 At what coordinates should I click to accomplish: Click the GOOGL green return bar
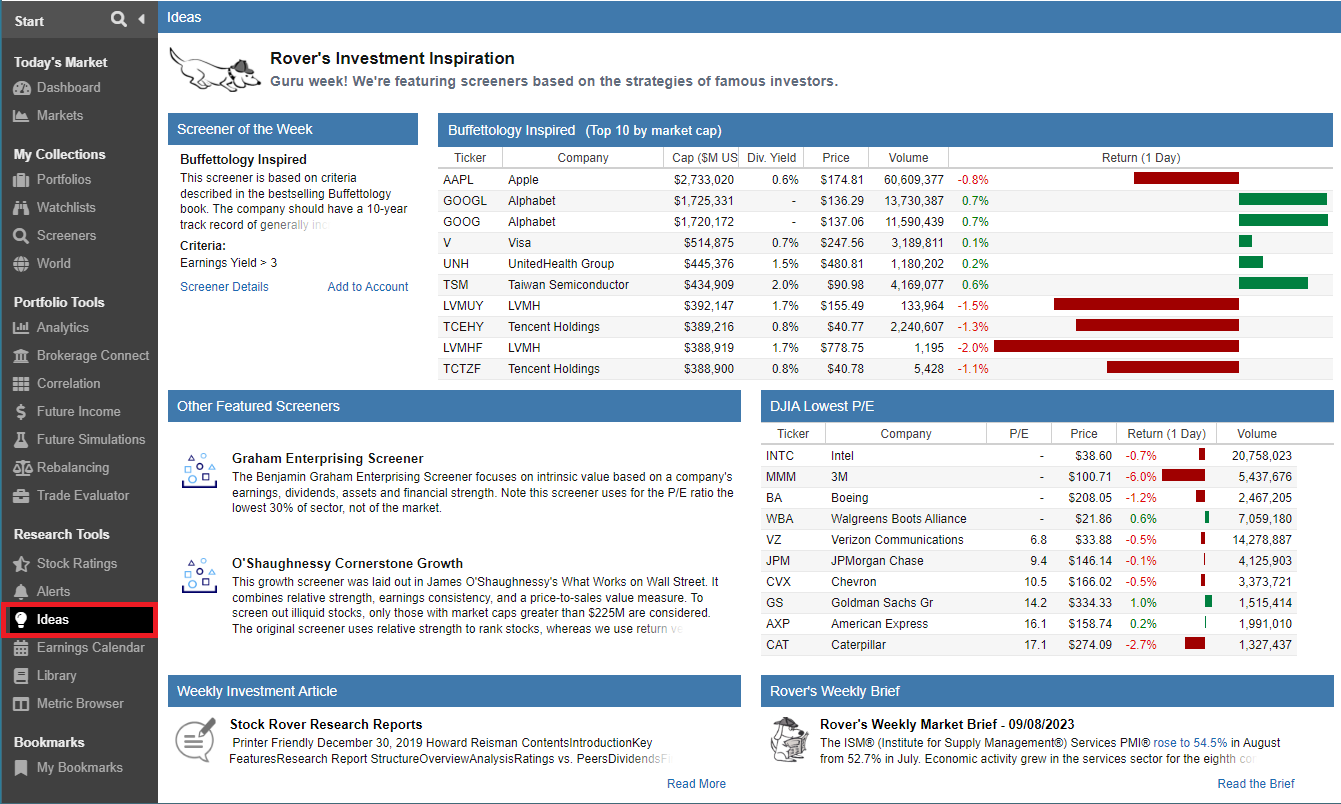tap(1283, 200)
